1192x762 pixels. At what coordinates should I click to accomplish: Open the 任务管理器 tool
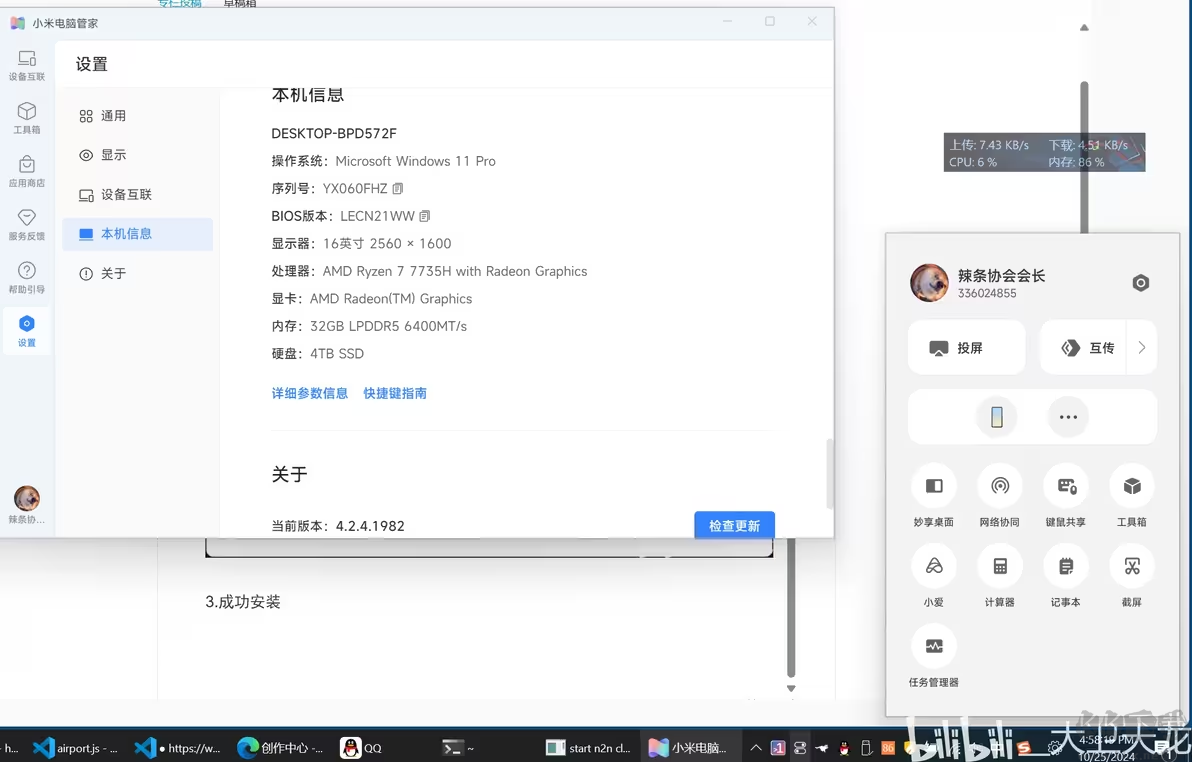click(934, 656)
